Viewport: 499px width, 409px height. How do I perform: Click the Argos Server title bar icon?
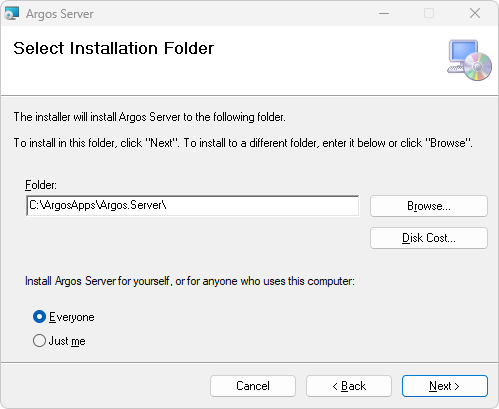[x=12, y=13]
